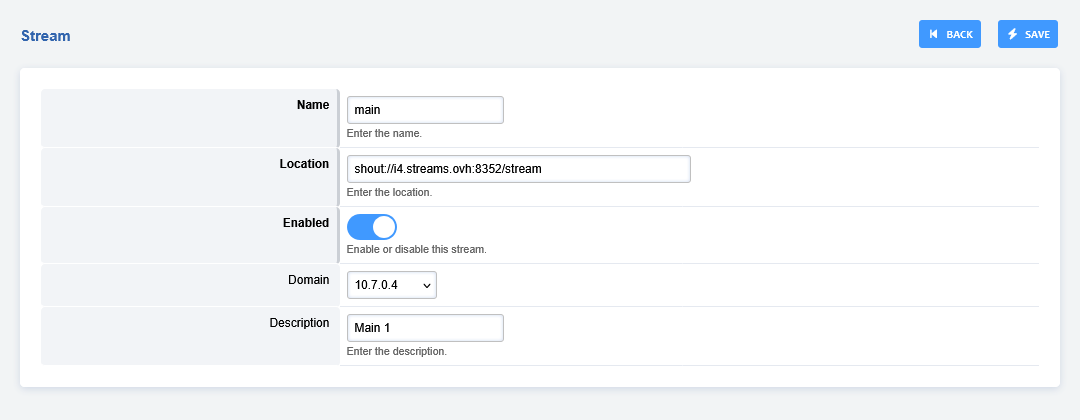Click the 'Enter the name.' hint text
This screenshot has width=1080, height=420.
384,133
